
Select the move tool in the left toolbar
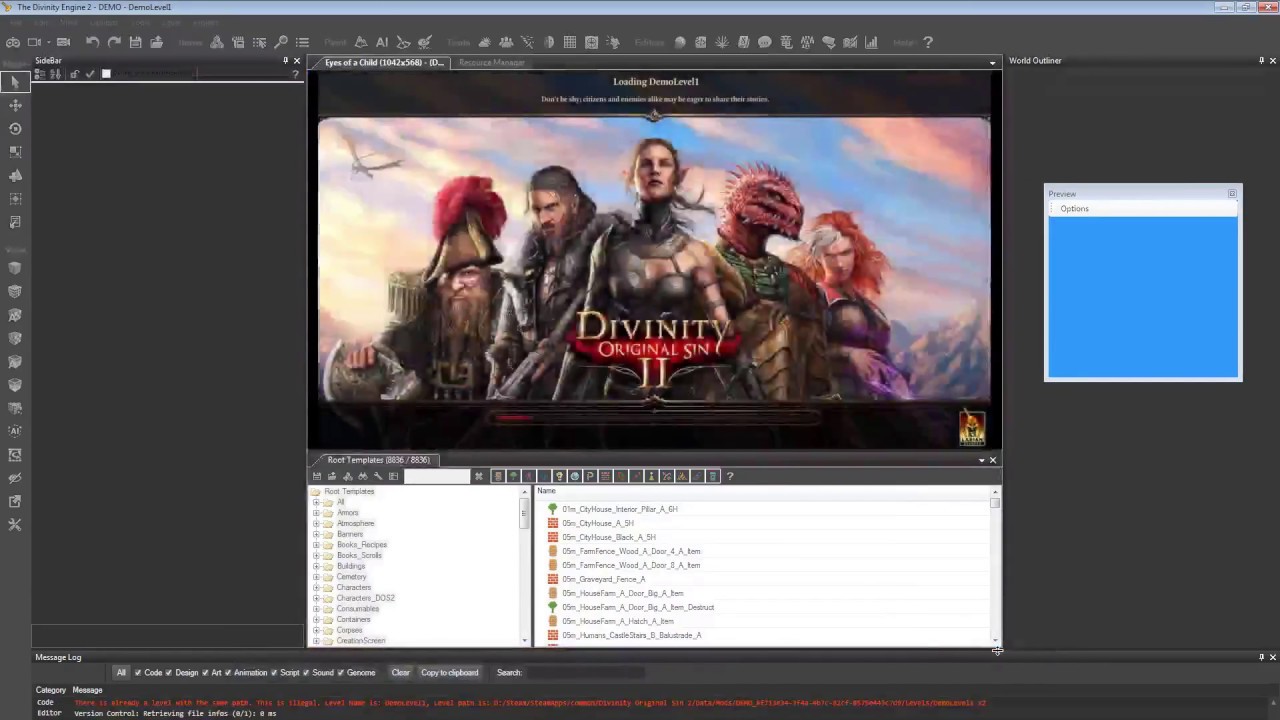point(15,105)
